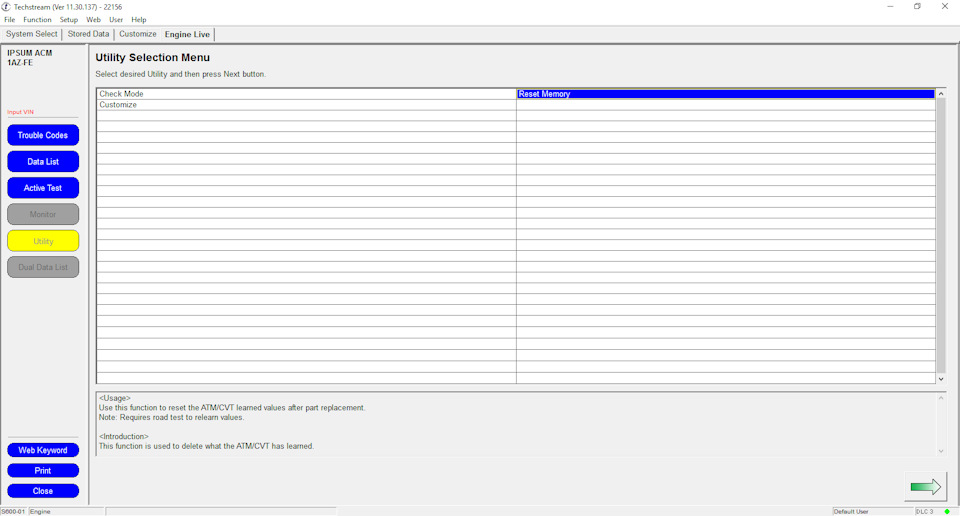Select the Check Mode utility row
The image size is (960, 516).
[306, 94]
